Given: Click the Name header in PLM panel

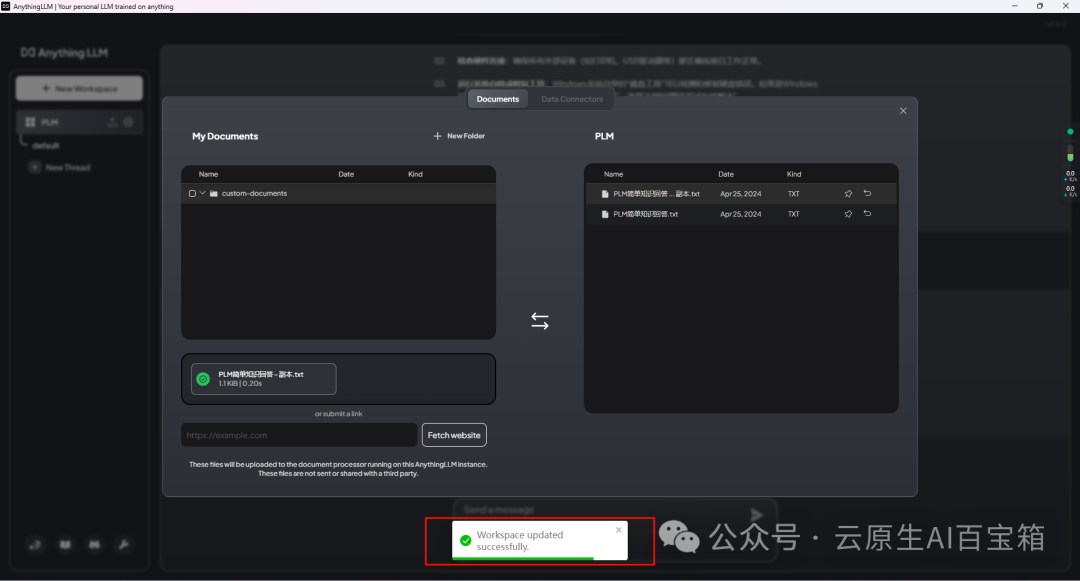Looking at the screenshot, I should 613,174.
